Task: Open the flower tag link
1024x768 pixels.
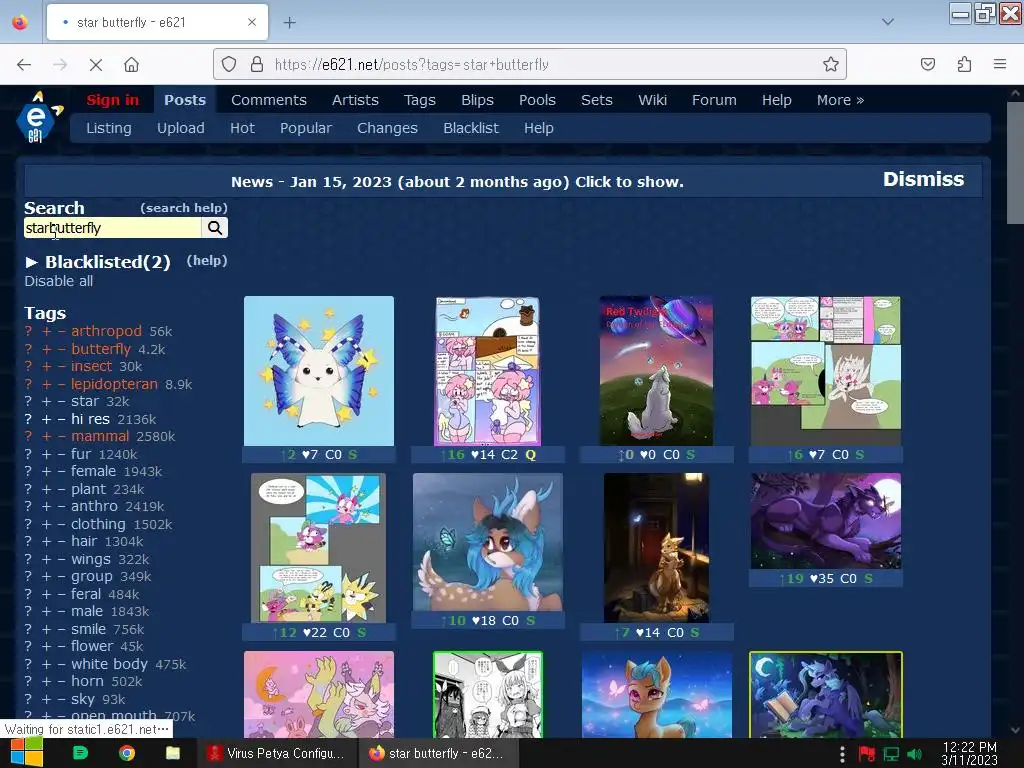Action: (92, 646)
